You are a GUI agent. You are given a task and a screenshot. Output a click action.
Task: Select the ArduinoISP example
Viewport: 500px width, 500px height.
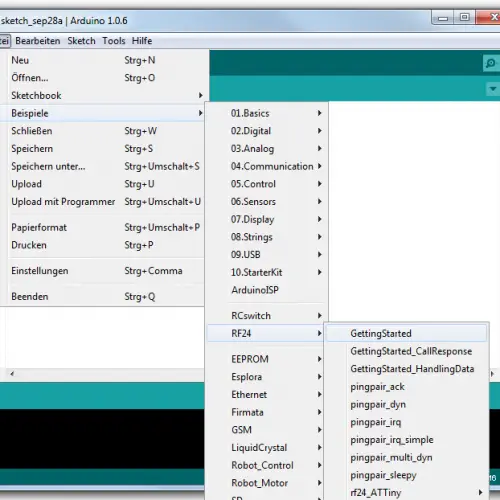pos(266,290)
